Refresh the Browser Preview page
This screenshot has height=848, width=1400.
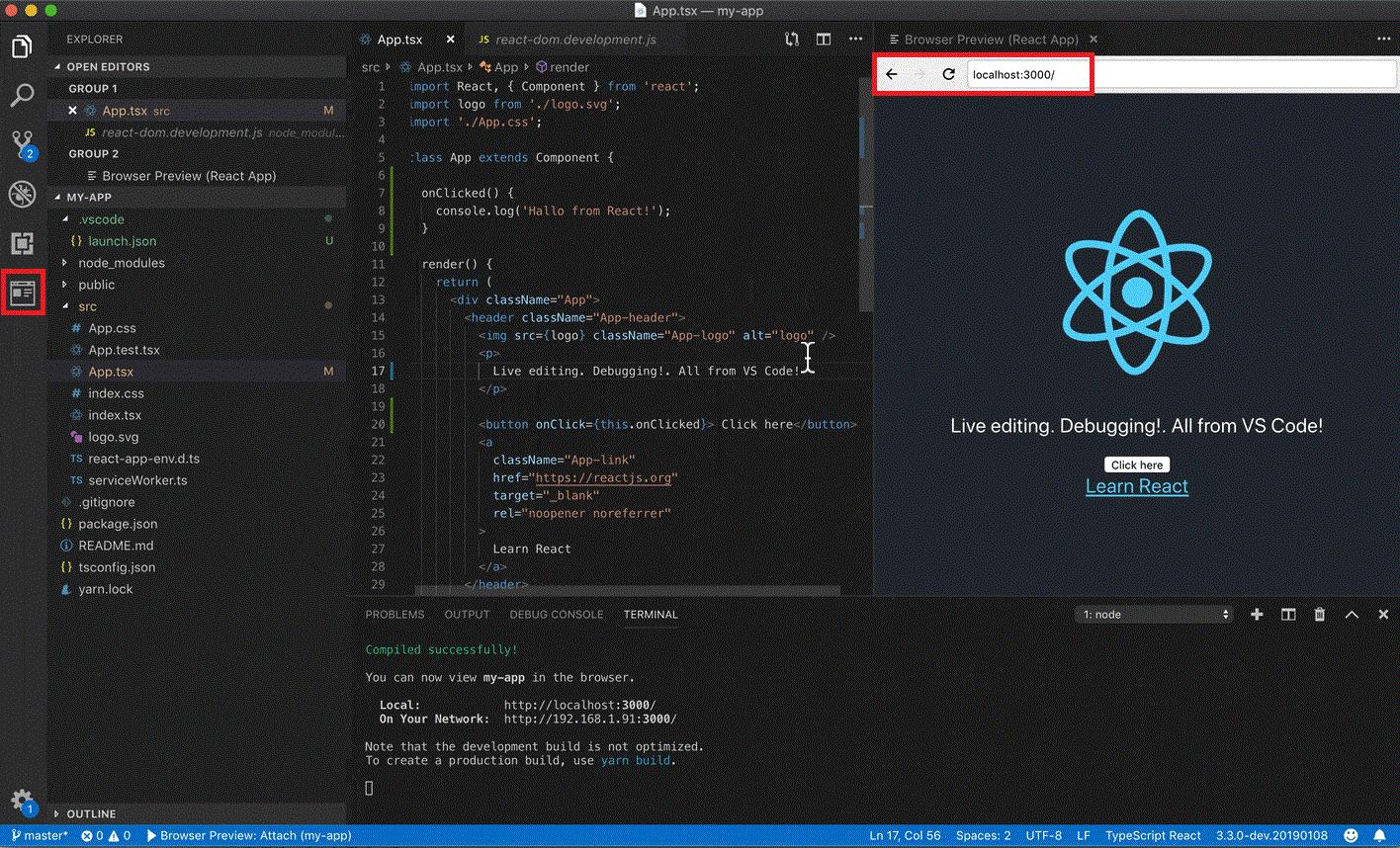tap(946, 73)
